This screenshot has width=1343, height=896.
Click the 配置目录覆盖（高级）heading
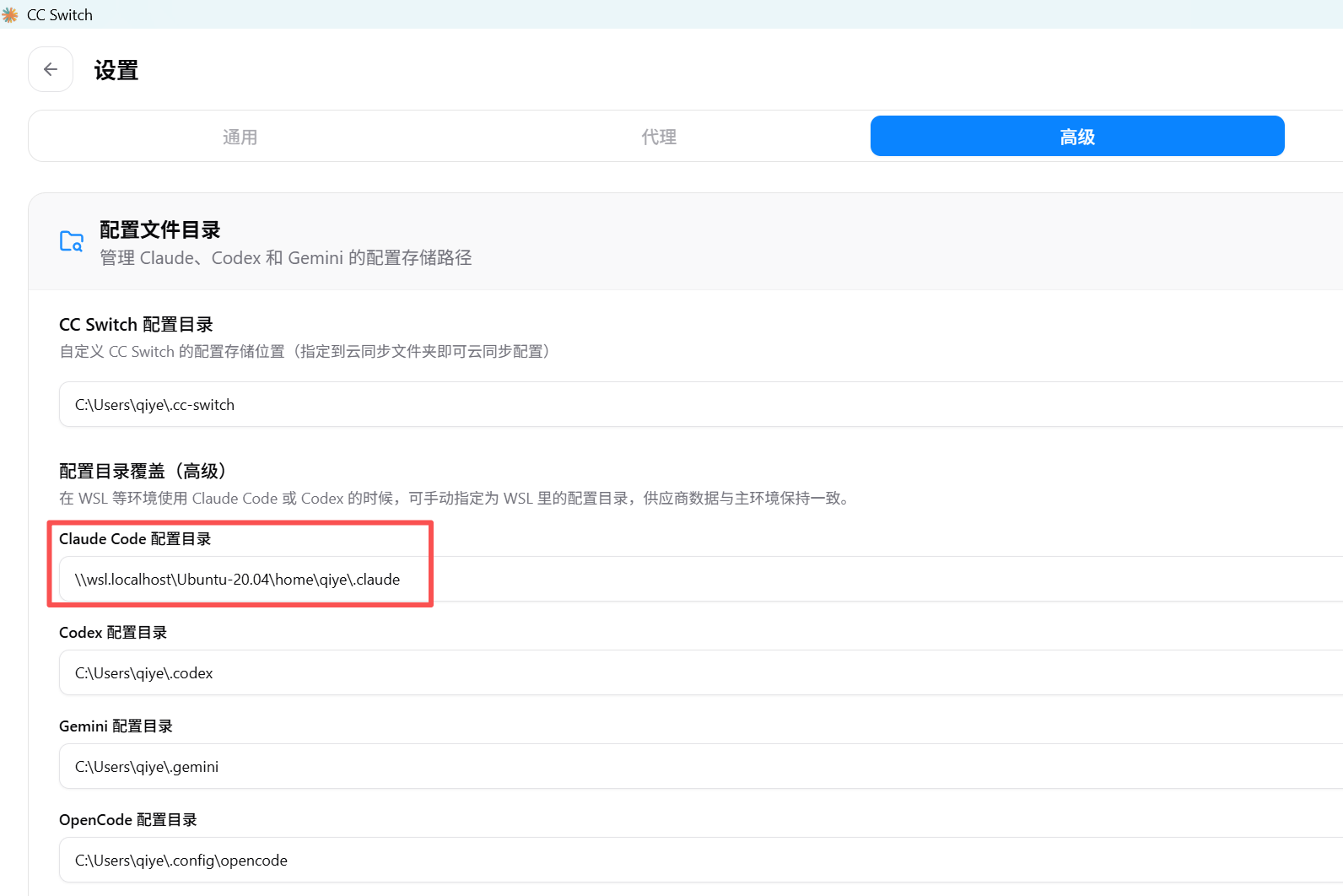coord(143,472)
